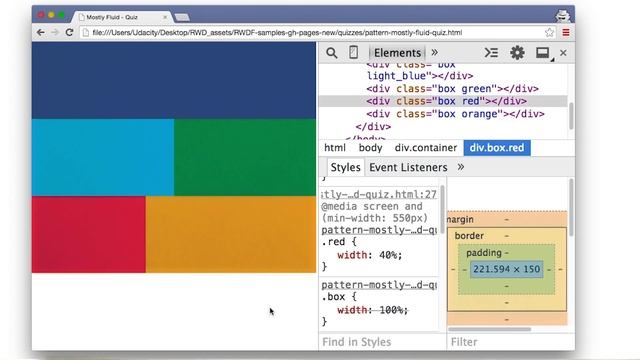Click the red box on the page
This screenshot has height=360, width=640.
click(x=89, y=234)
